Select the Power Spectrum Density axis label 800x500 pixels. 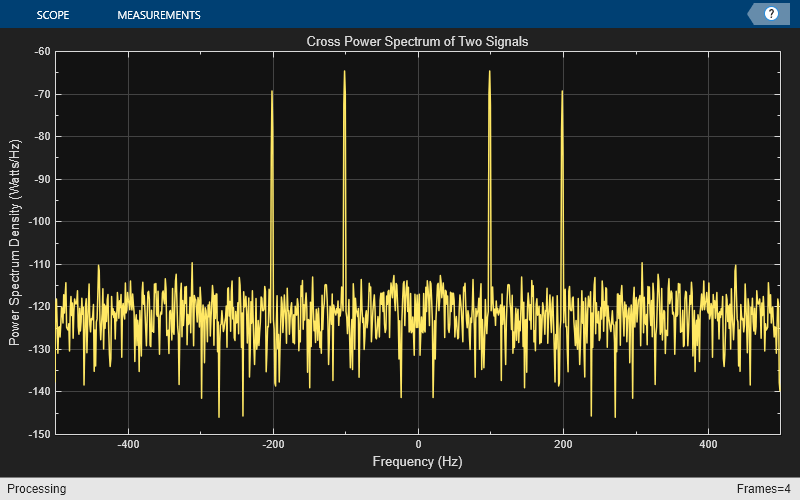[x=15, y=242]
